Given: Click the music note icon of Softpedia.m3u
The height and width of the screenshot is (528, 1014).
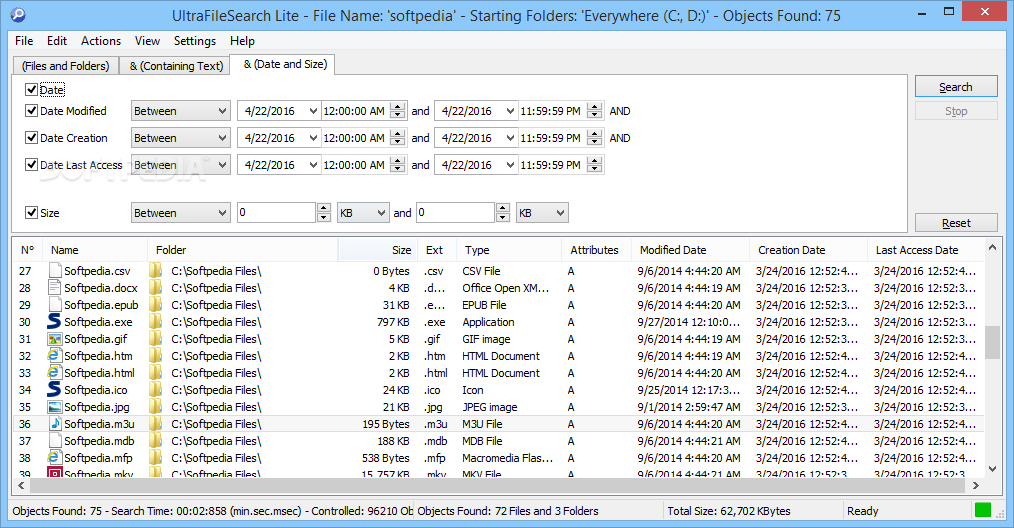Looking at the screenshot, I should coord(55,423).
